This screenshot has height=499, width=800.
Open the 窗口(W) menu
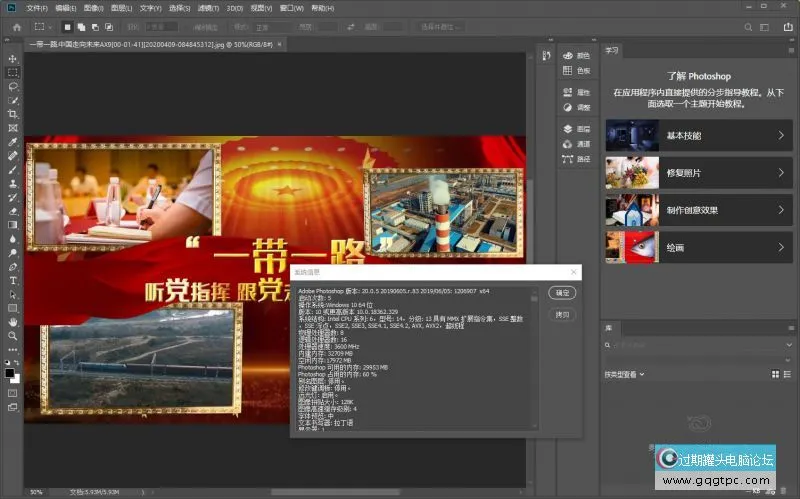click(x=291, y=8)
